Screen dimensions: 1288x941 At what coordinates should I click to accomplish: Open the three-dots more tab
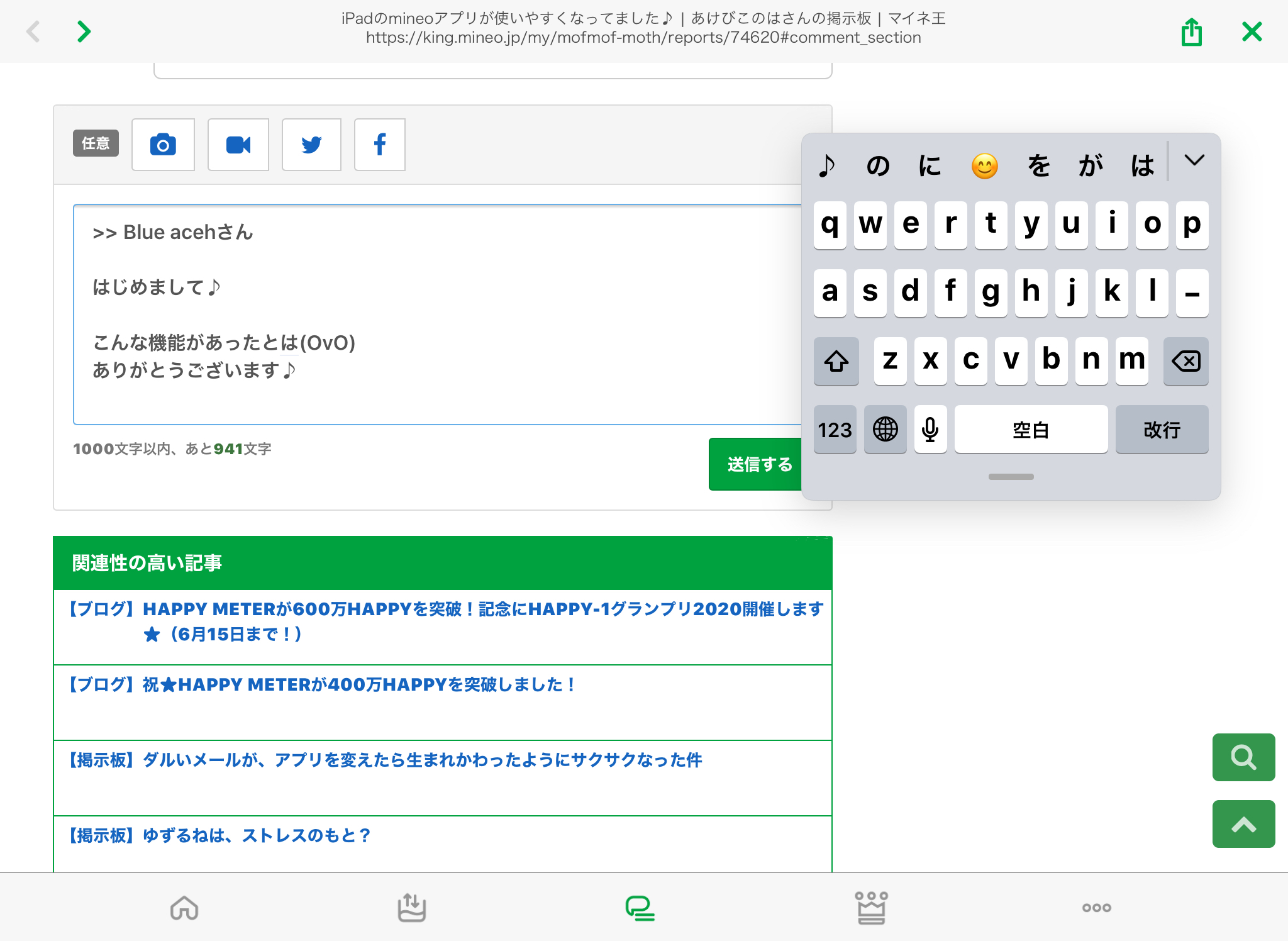pos(1096,908)
